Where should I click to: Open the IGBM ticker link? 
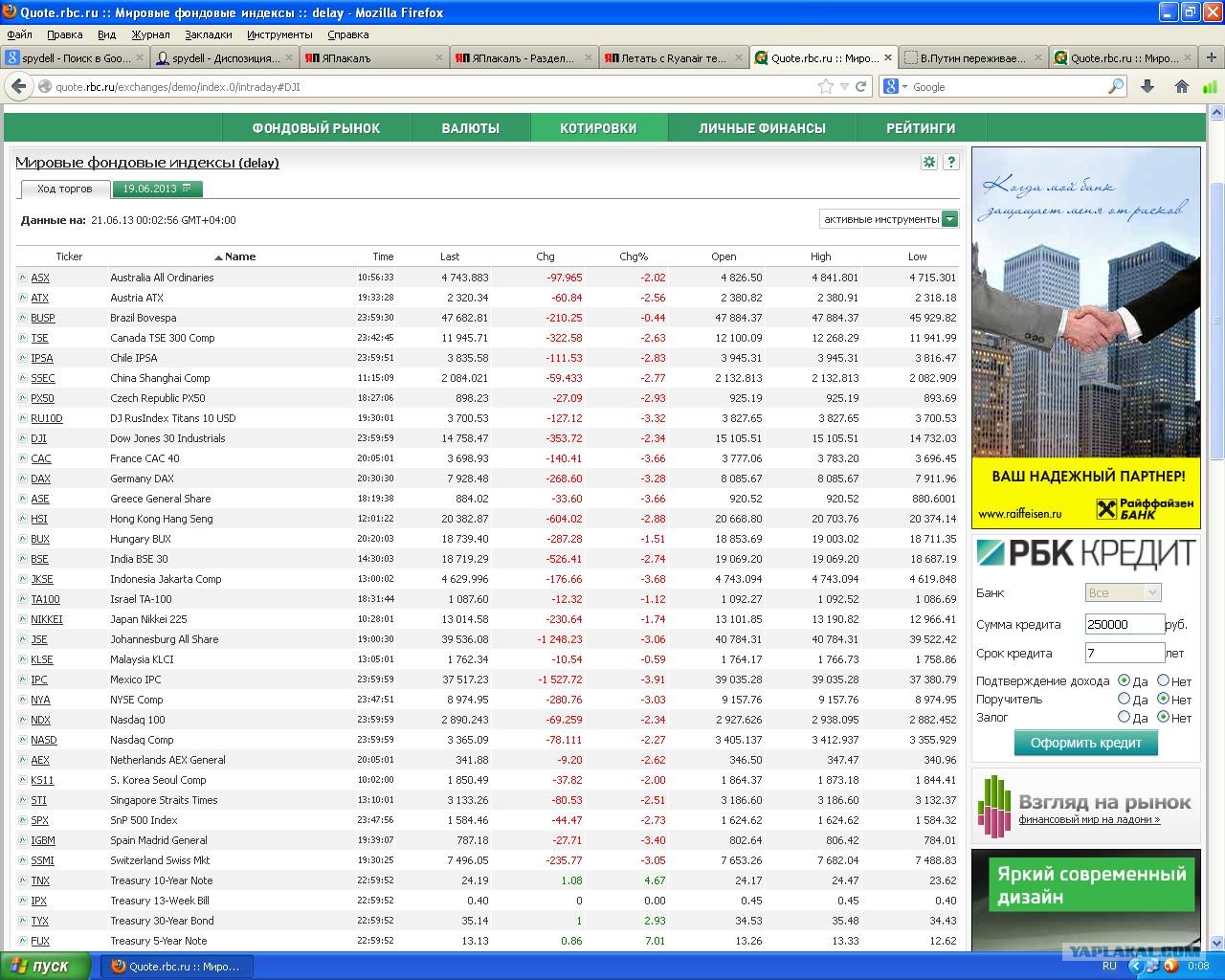click(x=42, y=840)
